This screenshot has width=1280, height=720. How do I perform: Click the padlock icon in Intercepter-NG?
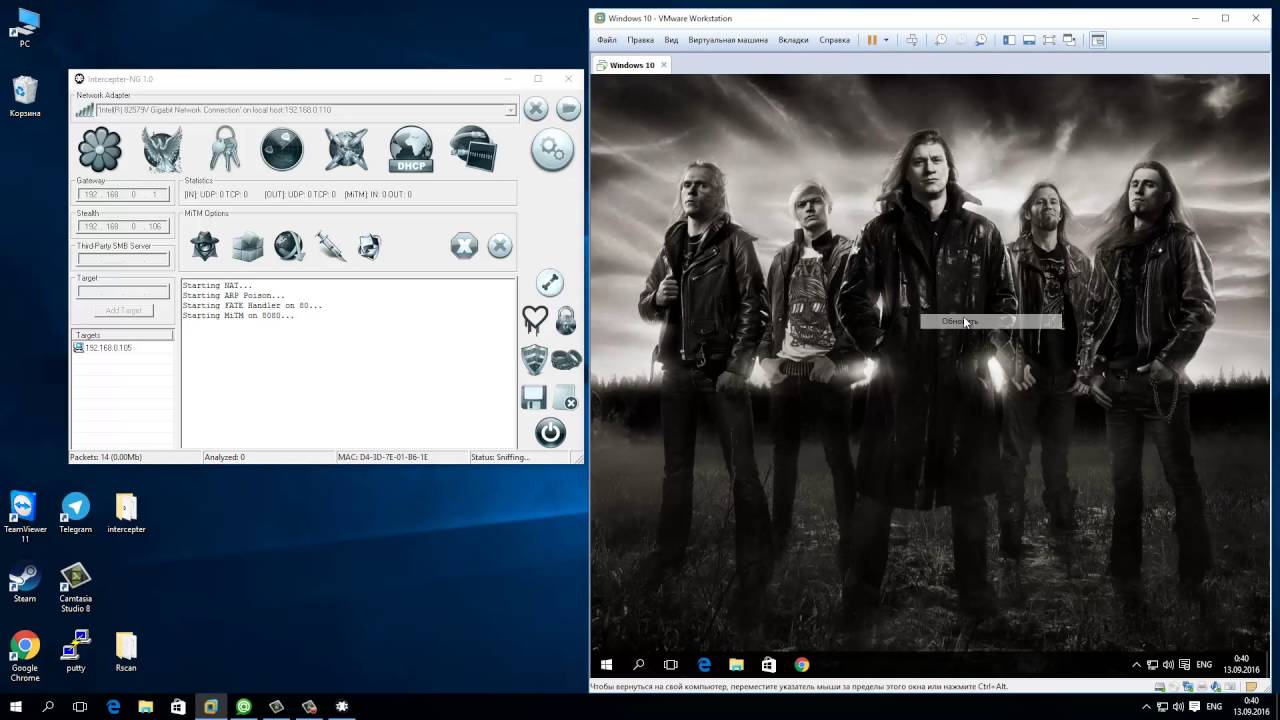click(x=566, y=320)
